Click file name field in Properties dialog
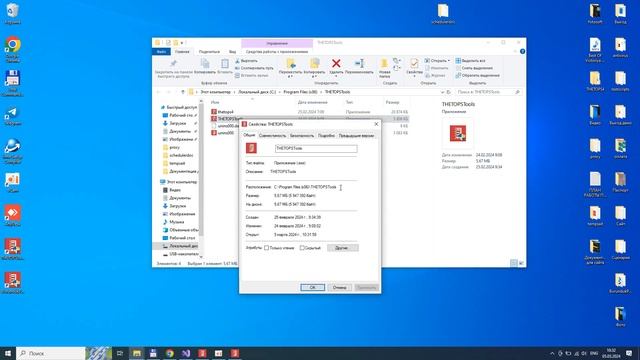Screen dimensions: 640x360 [x=316, y=149]
